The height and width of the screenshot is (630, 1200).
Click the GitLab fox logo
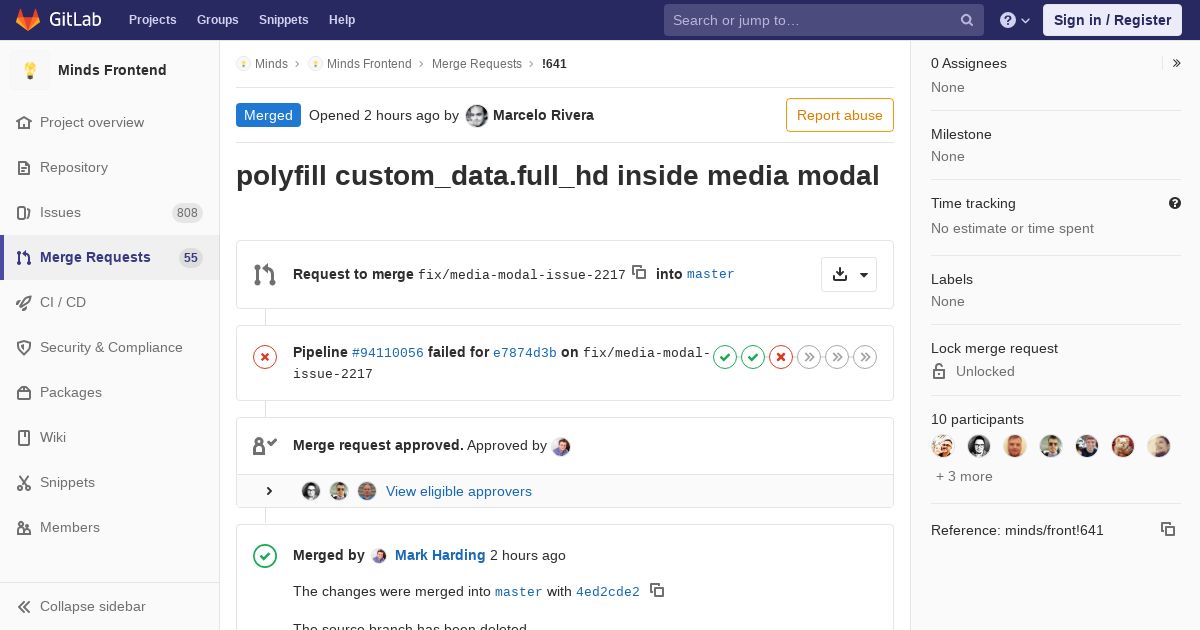(x=28, y=20)
